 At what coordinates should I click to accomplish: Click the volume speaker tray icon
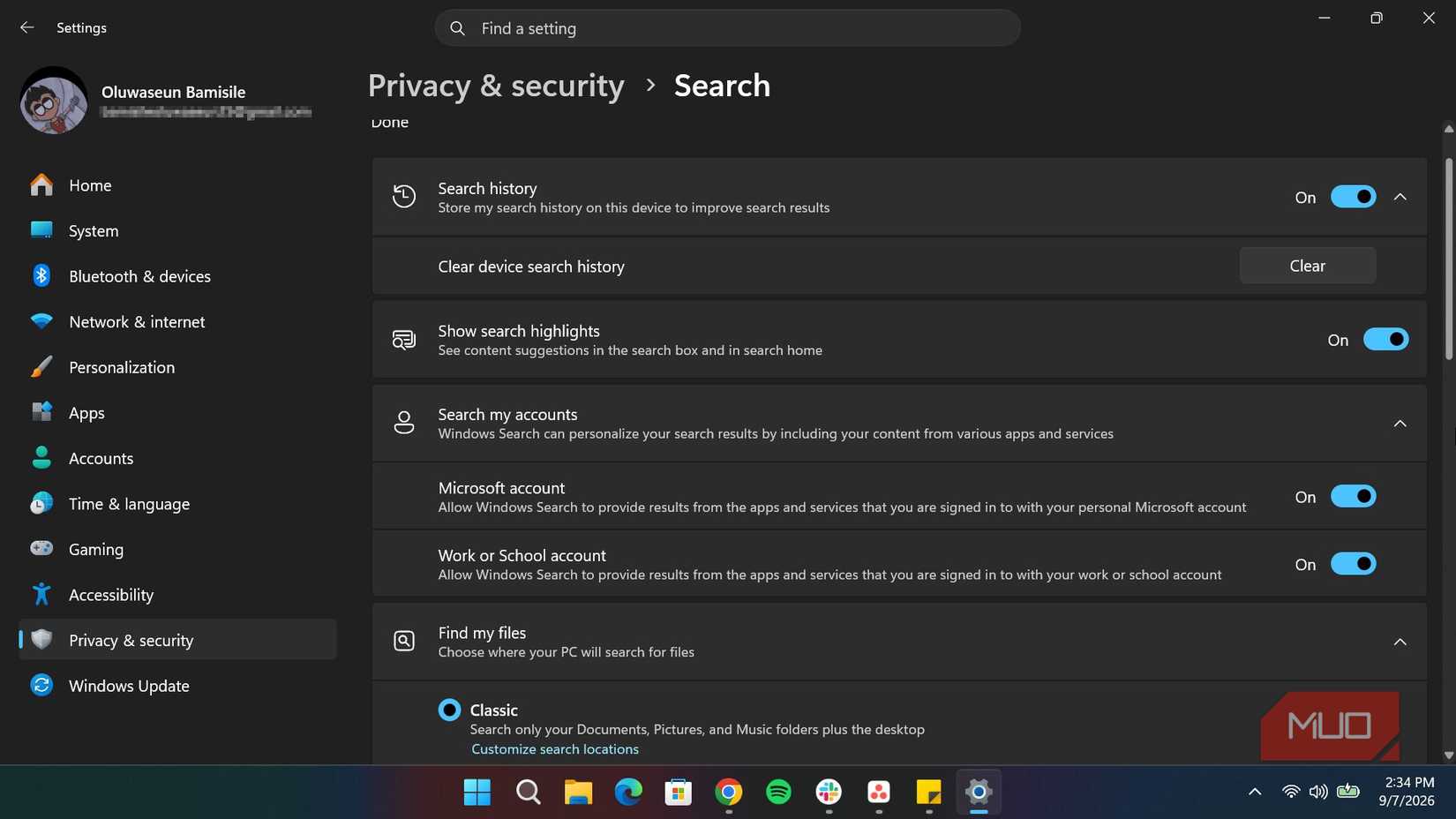click(x=1318, y=792)
